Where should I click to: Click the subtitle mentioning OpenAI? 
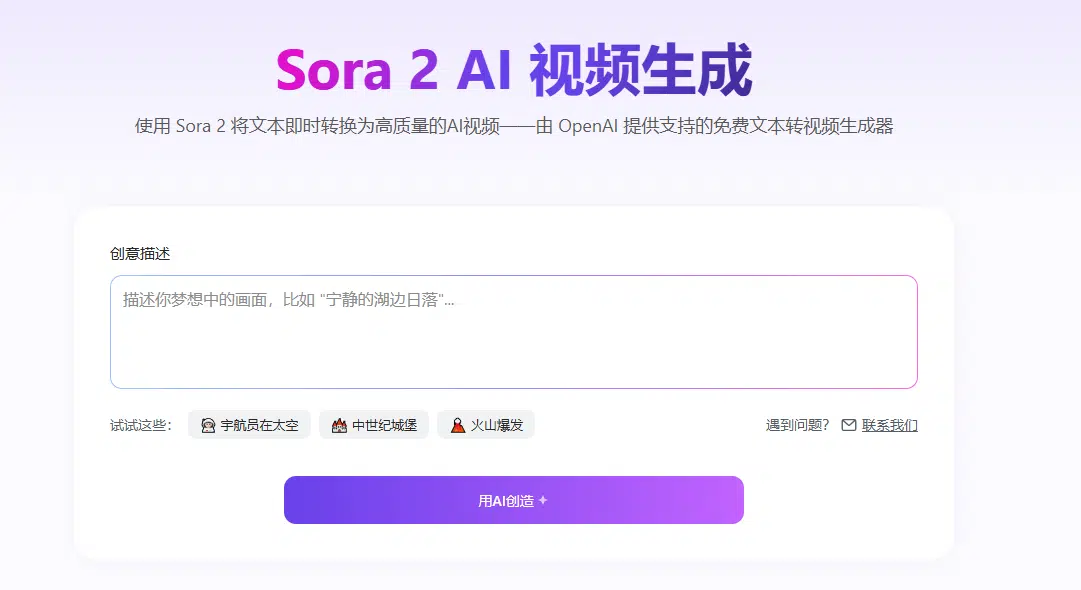[x=513, y=126]
